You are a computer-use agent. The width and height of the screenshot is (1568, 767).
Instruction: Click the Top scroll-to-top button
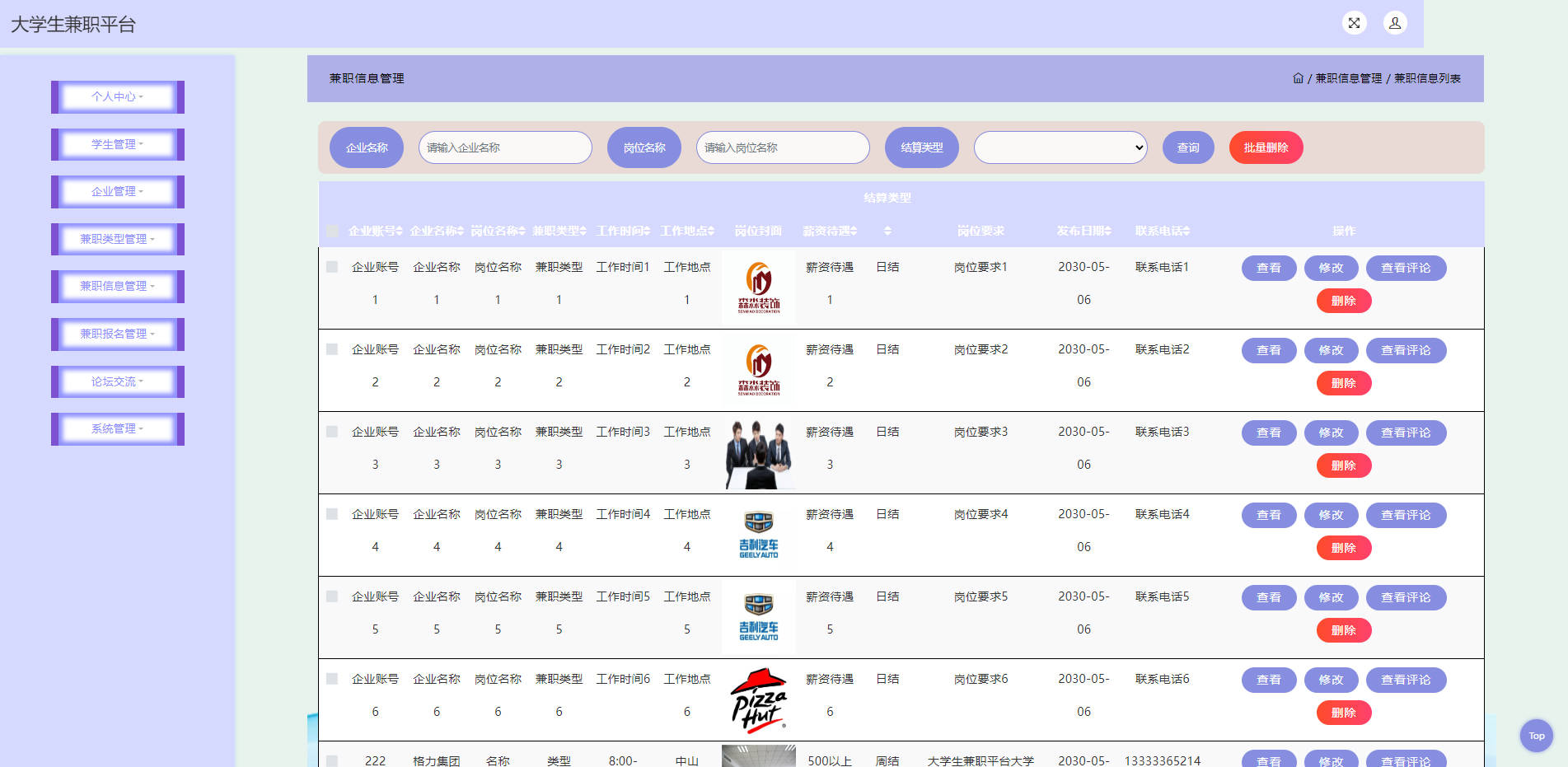[x=1536, y=736]
